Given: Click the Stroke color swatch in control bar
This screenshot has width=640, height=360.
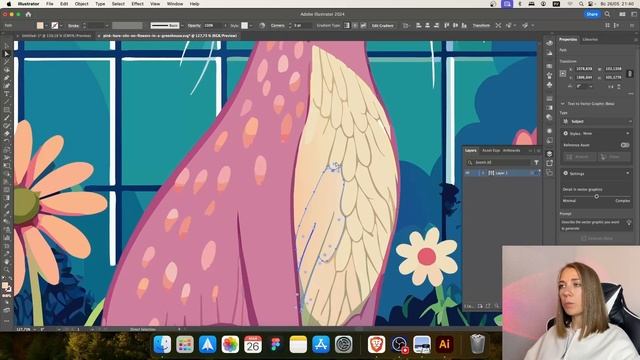Looking at the screenshot, I should (55, 25).
